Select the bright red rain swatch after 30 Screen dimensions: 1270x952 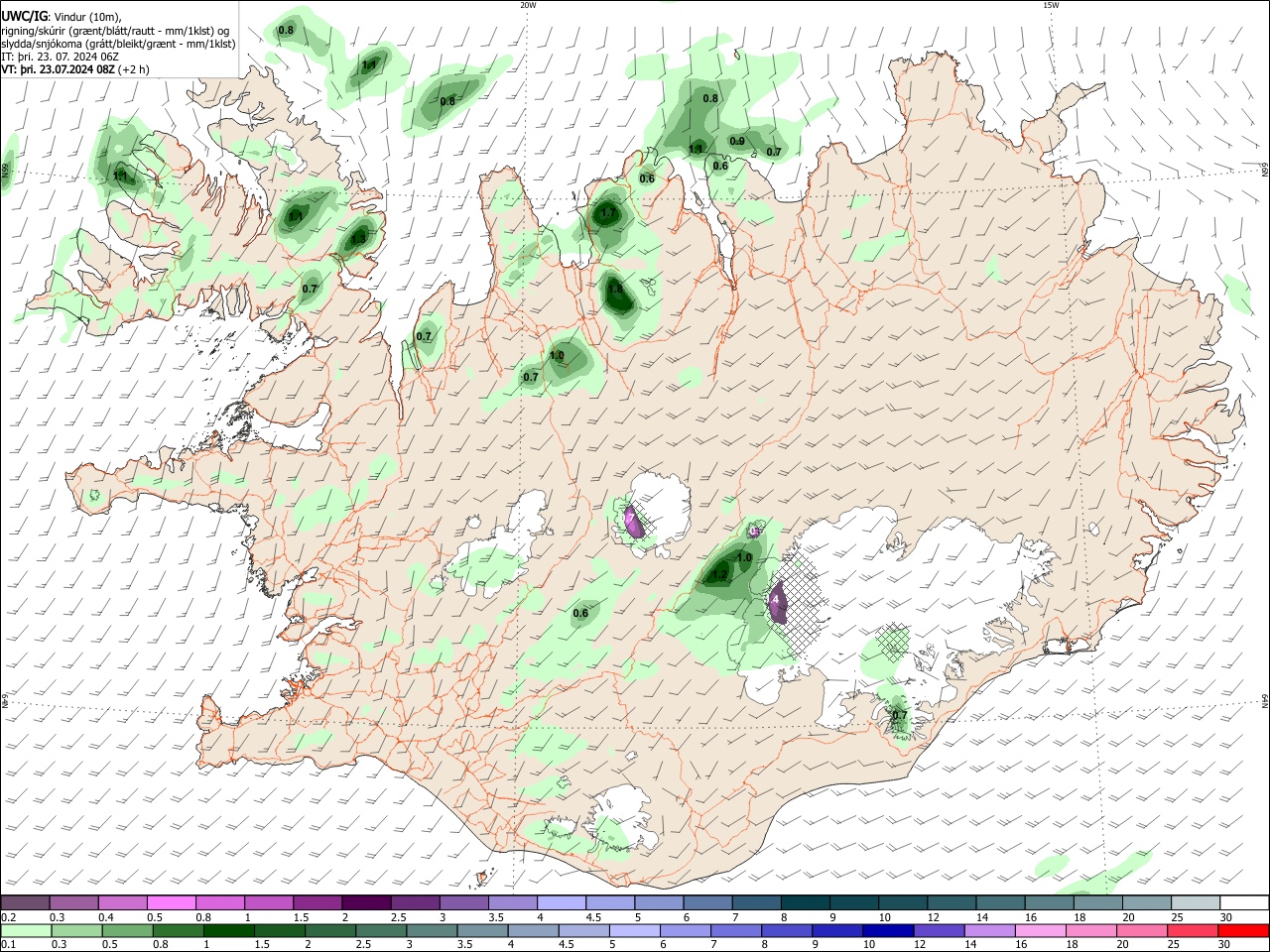pos(1242,930)
